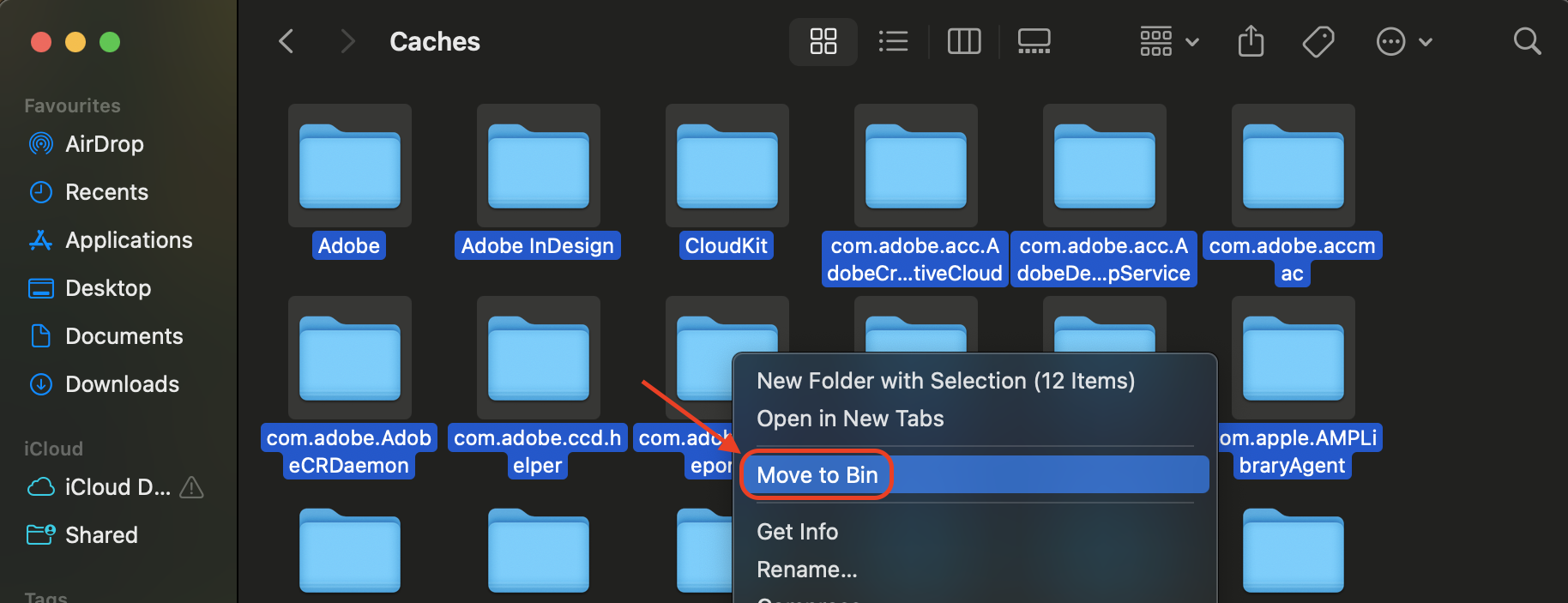
Task: Open the Group By dropdown
Action: tap(1169, 41)
